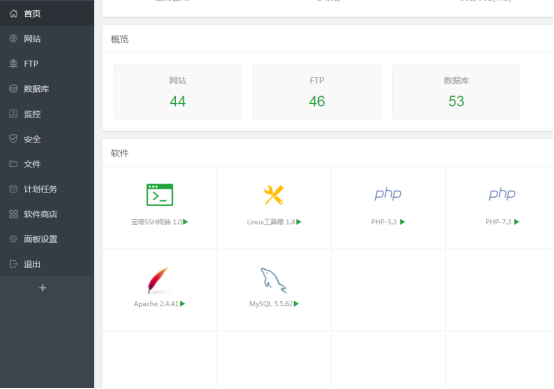554x389 pixels.
Task: Click the folder icon next to 文件
Action: click(x=13, y=164)
